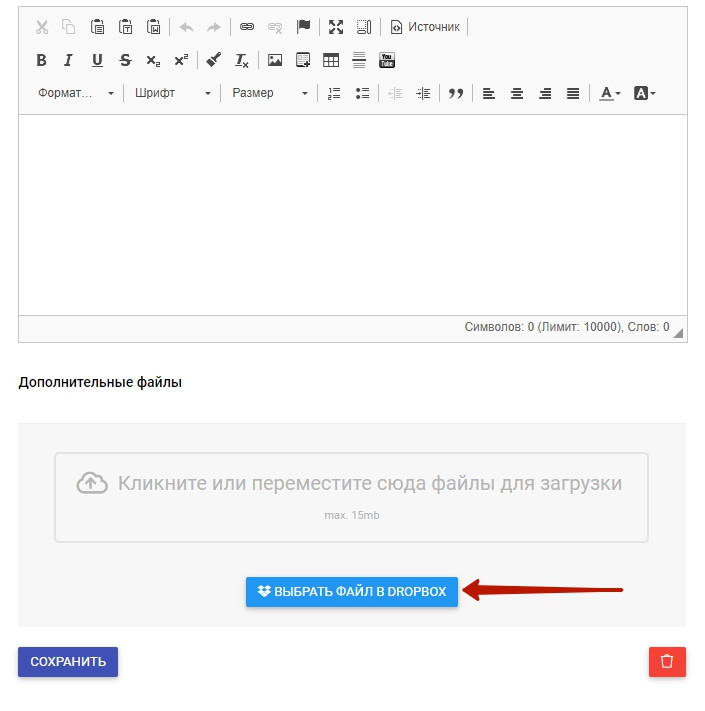
Task: Click the Сохранить button
Action: coord(68,662)
